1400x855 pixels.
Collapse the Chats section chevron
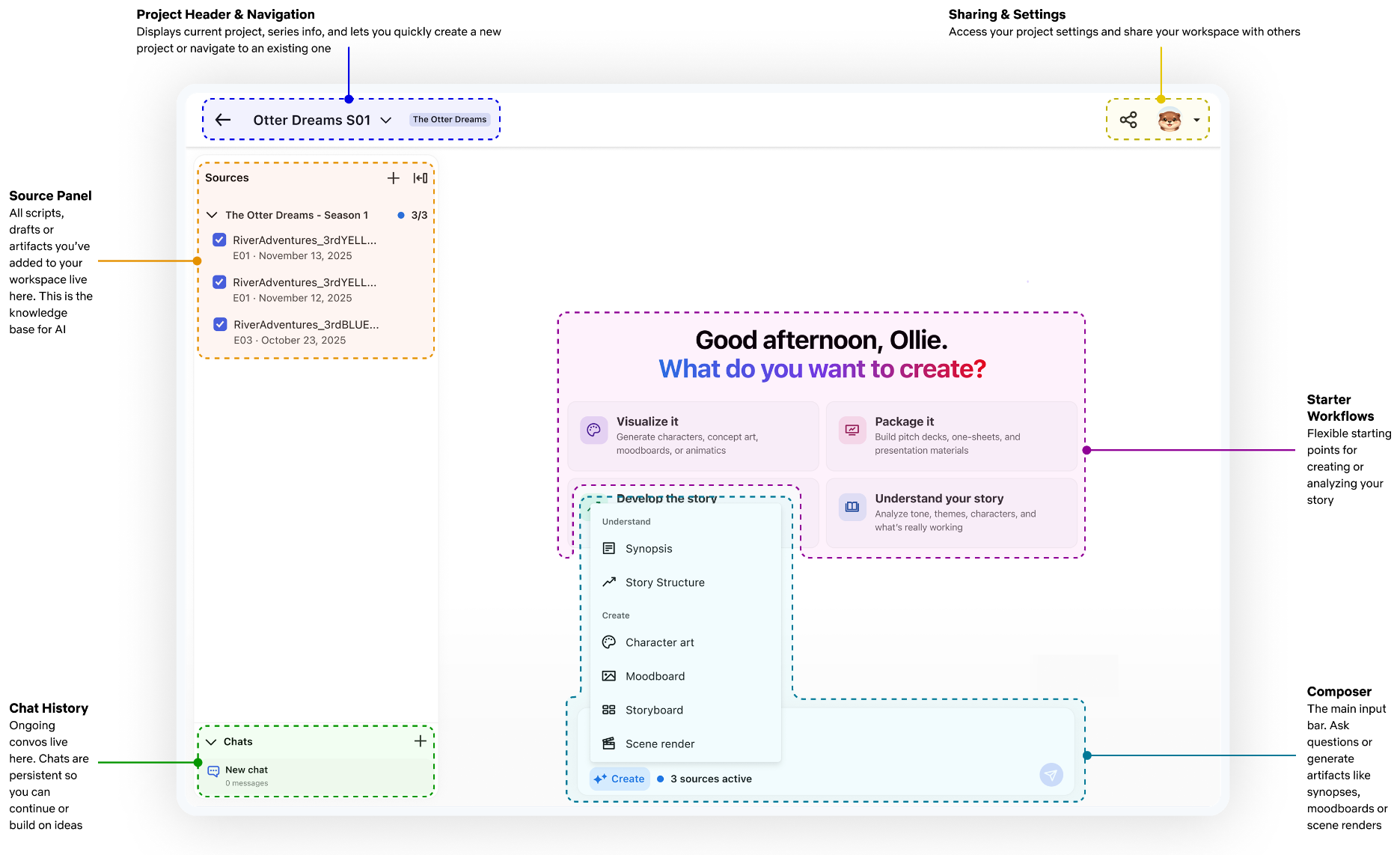pos(211,741)
